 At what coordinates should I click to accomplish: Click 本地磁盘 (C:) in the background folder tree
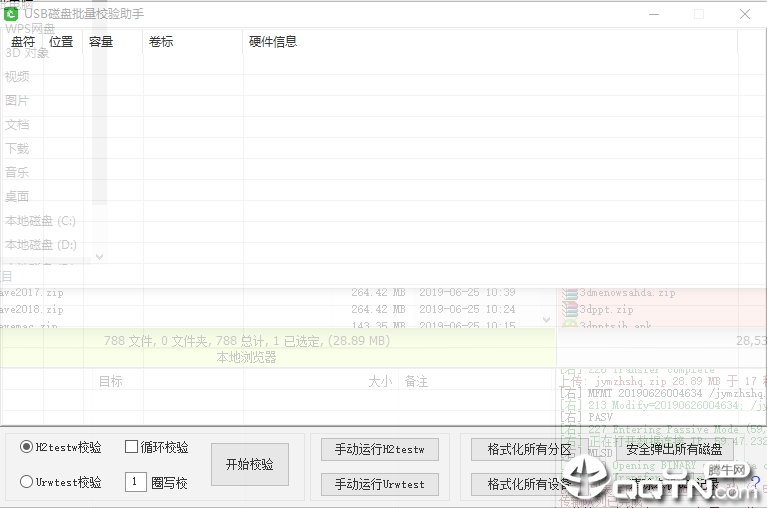[x=41, y=221]
